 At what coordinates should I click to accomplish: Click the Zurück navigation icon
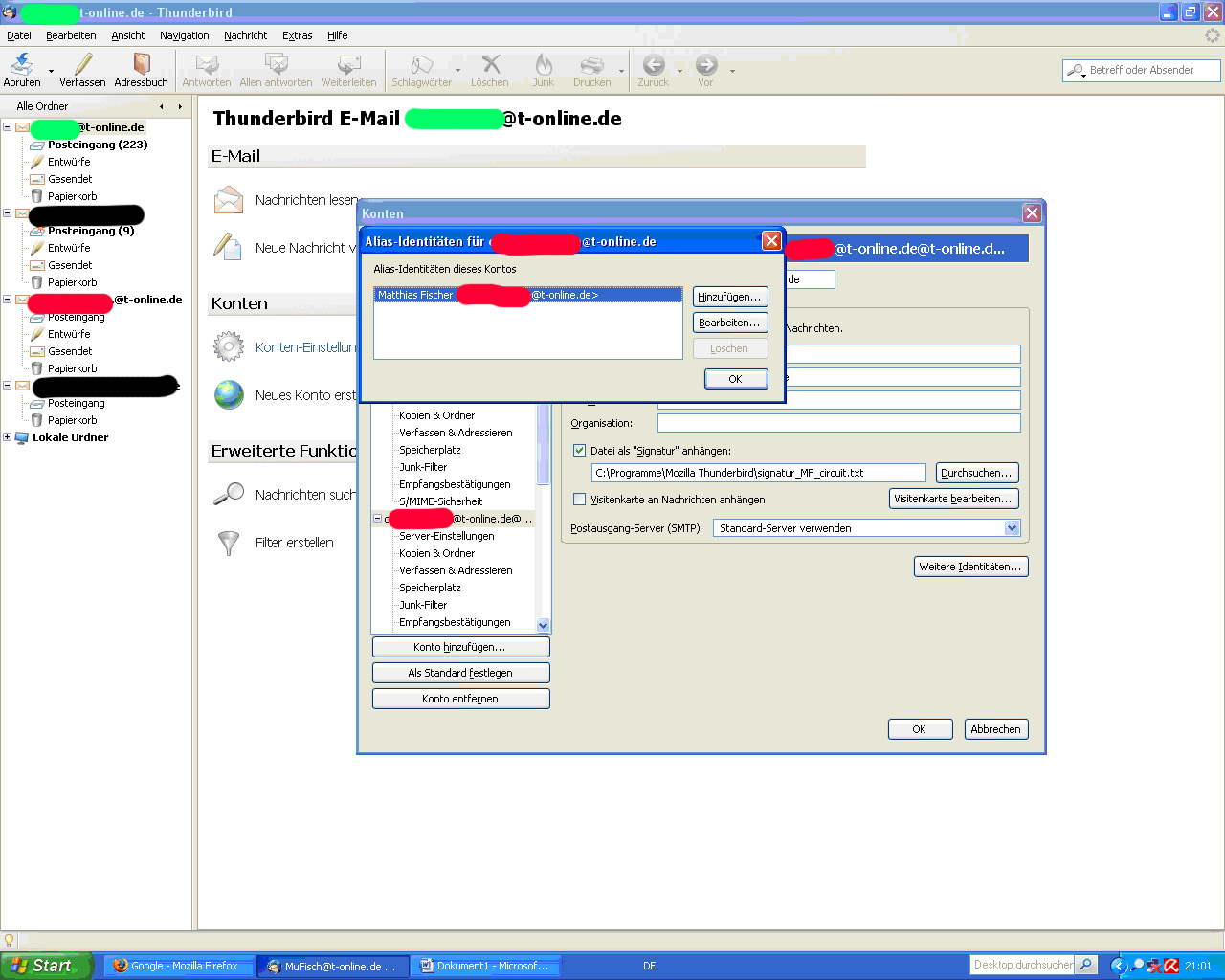(654, 65)
